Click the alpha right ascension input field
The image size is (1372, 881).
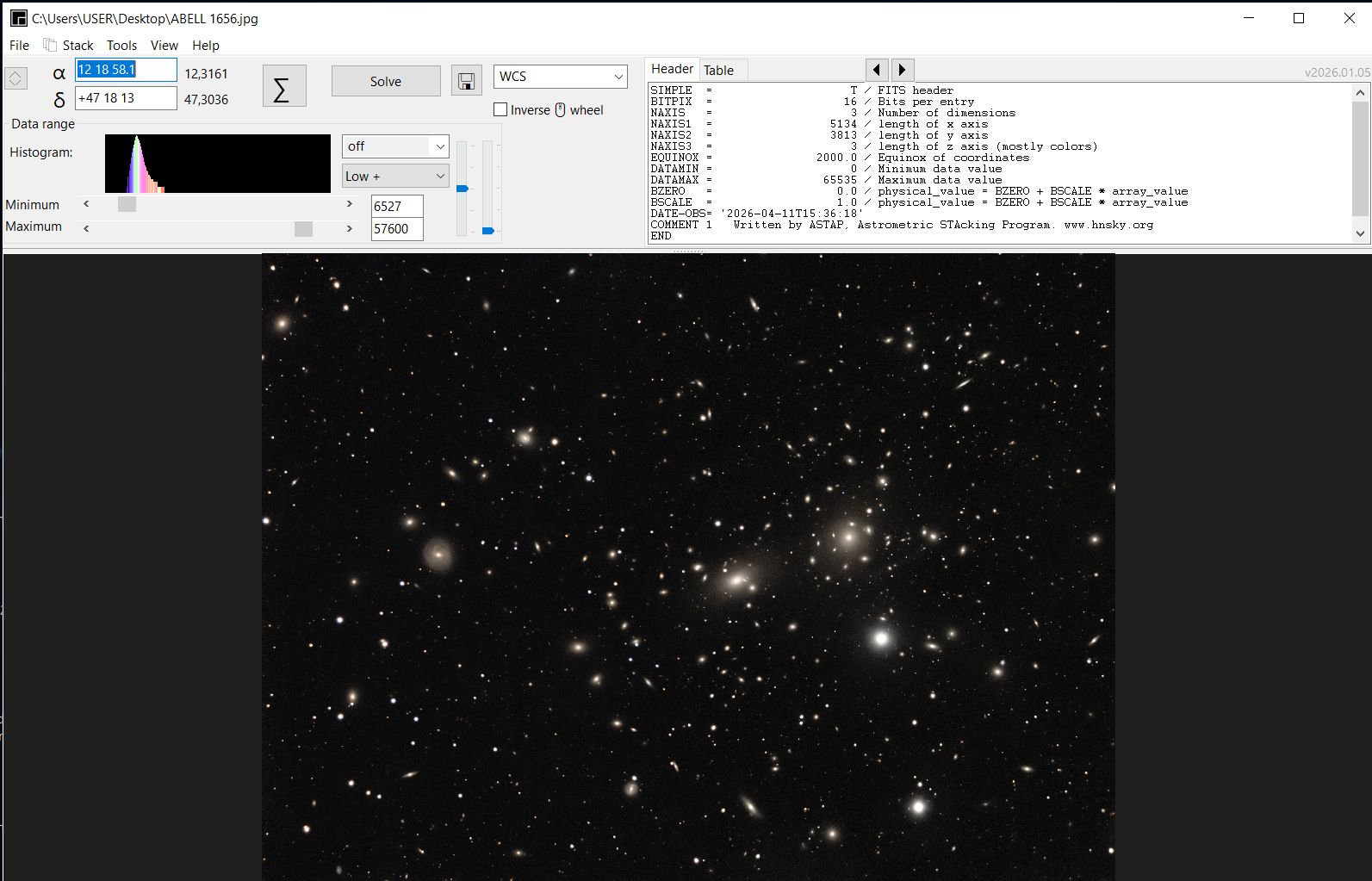(x=126, y=70)
